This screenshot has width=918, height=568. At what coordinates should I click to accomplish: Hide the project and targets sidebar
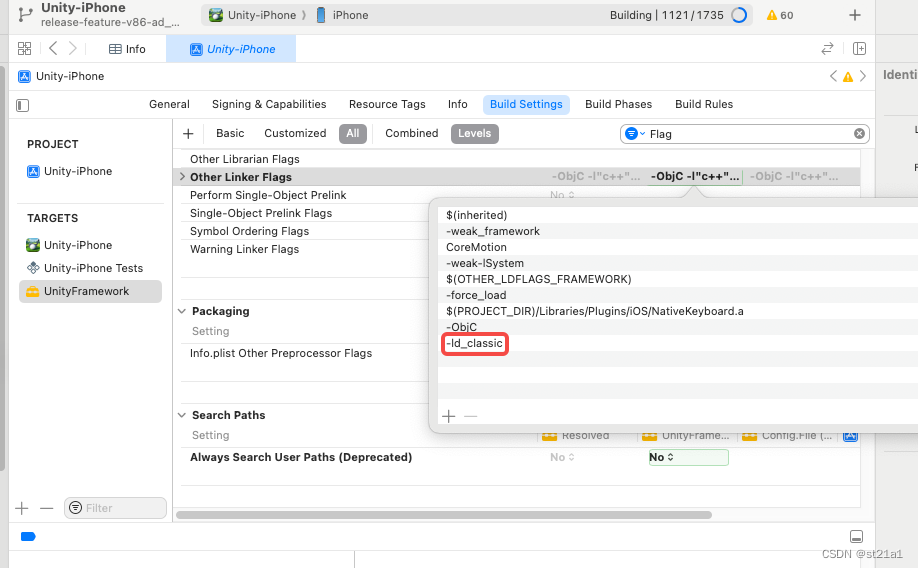coord(22,105)
